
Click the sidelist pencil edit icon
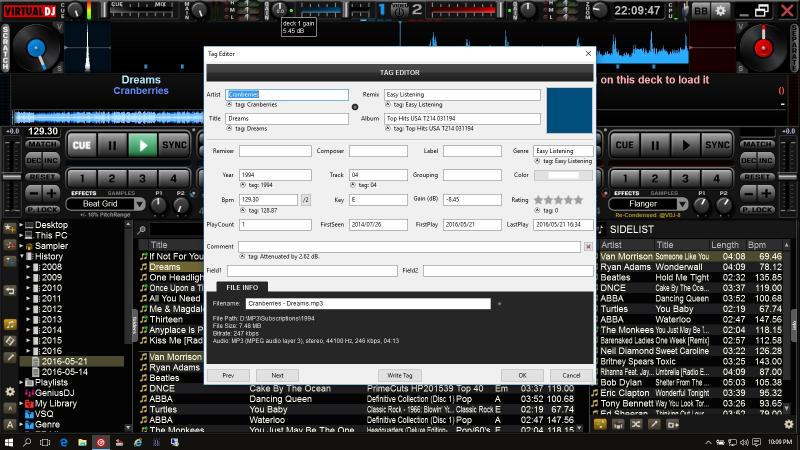(654, 424)
